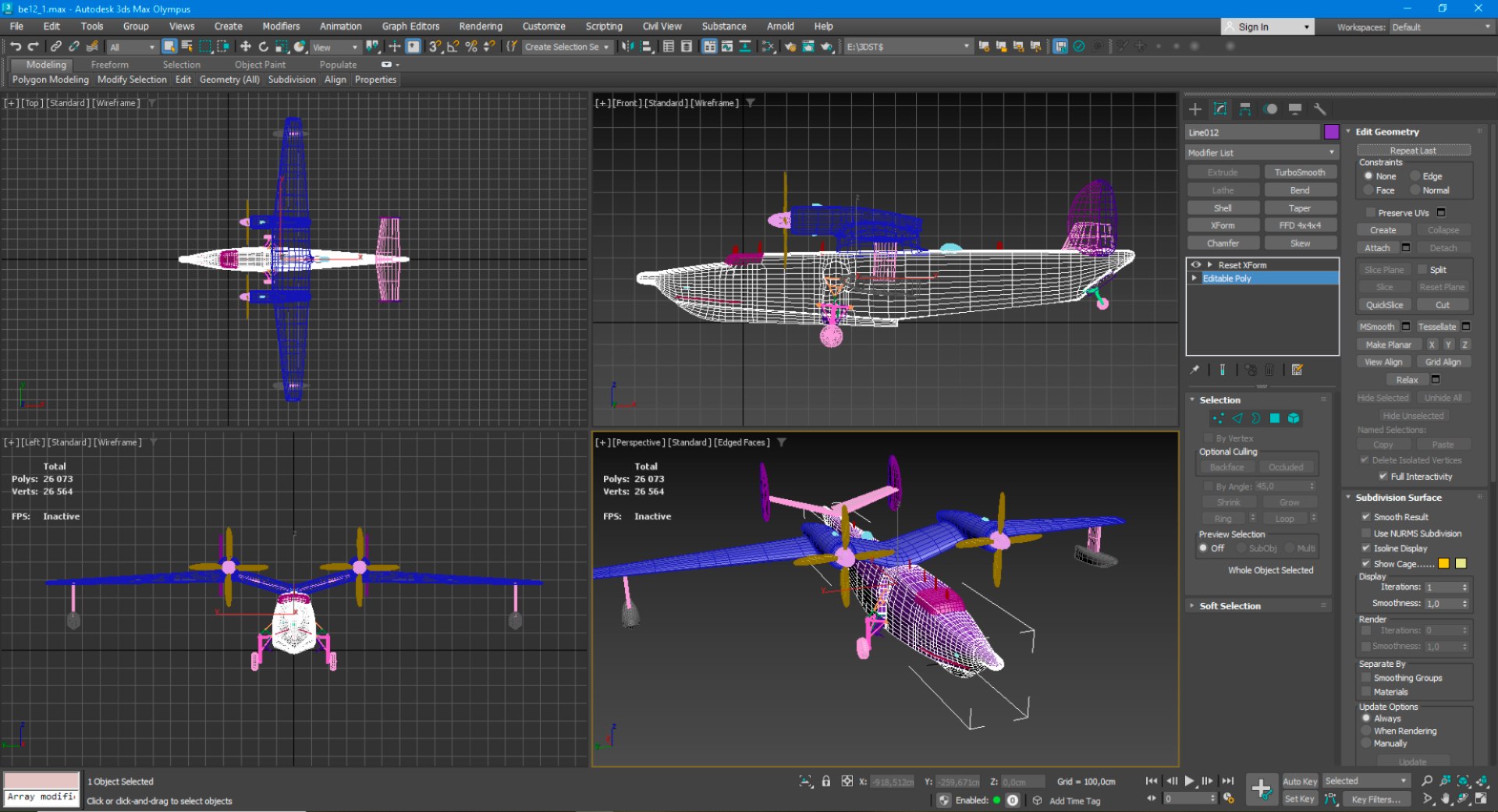This screenshot has height=812, width=1498.
Task: Select the Face constraint radio button
Action: click(1368, 190)
